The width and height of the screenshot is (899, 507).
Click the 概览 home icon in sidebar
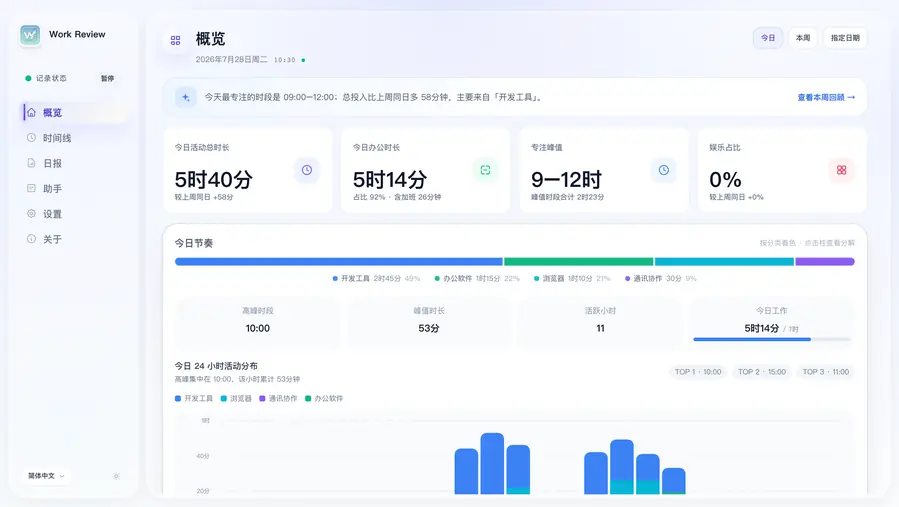click(x=32, y=112)
